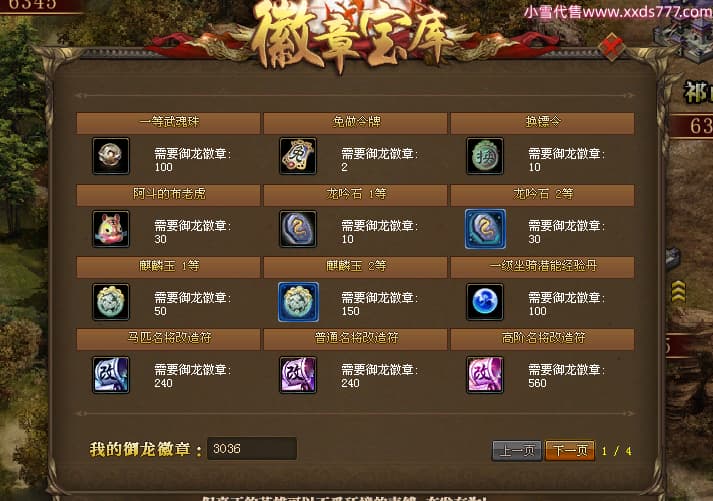Select the 一等武魂珠 item icon

point(111,156)
